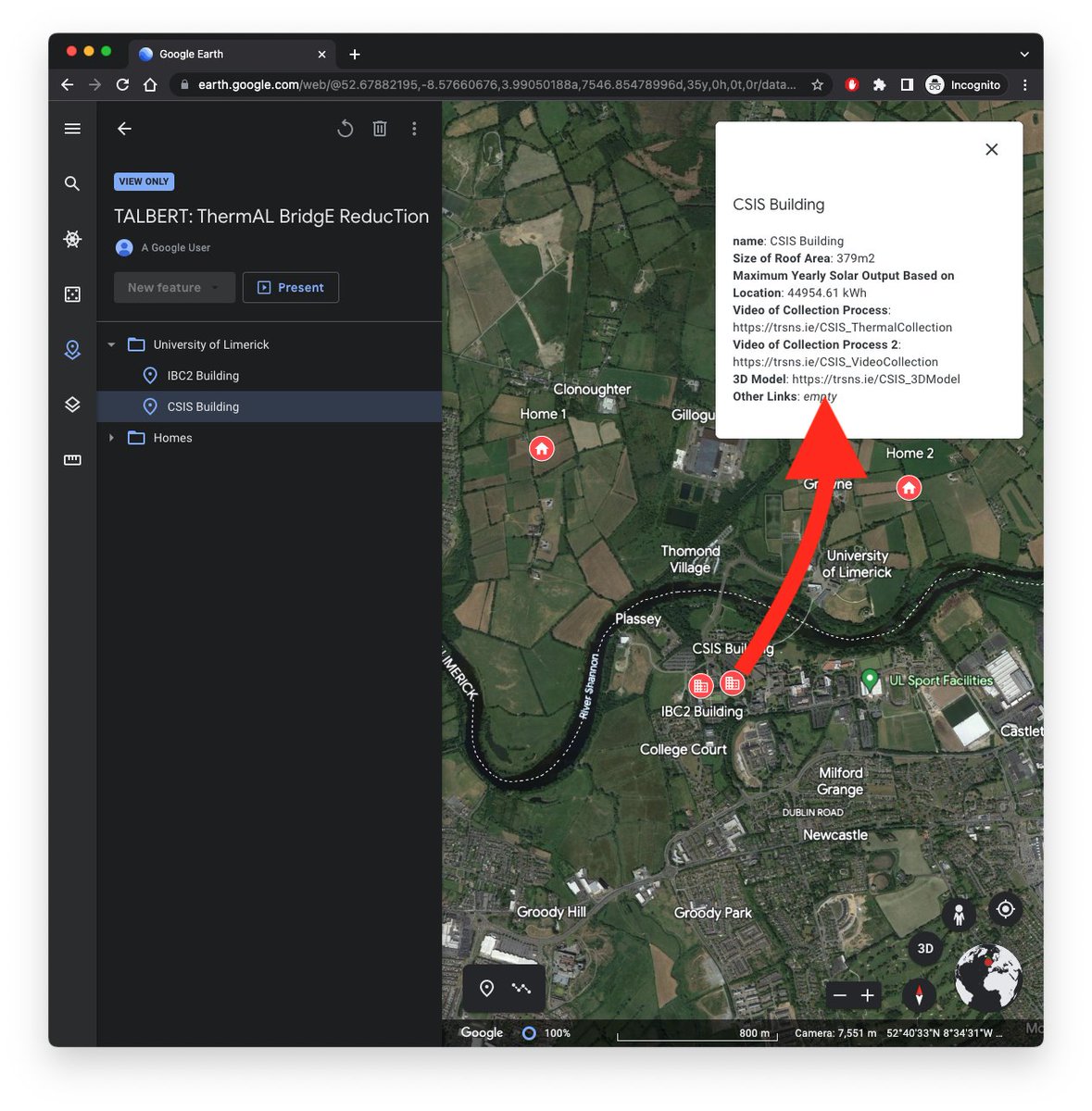Click the CSIS Building map marker
This screenshot has width=1092, height=1111.
click(x=733, y=683)
